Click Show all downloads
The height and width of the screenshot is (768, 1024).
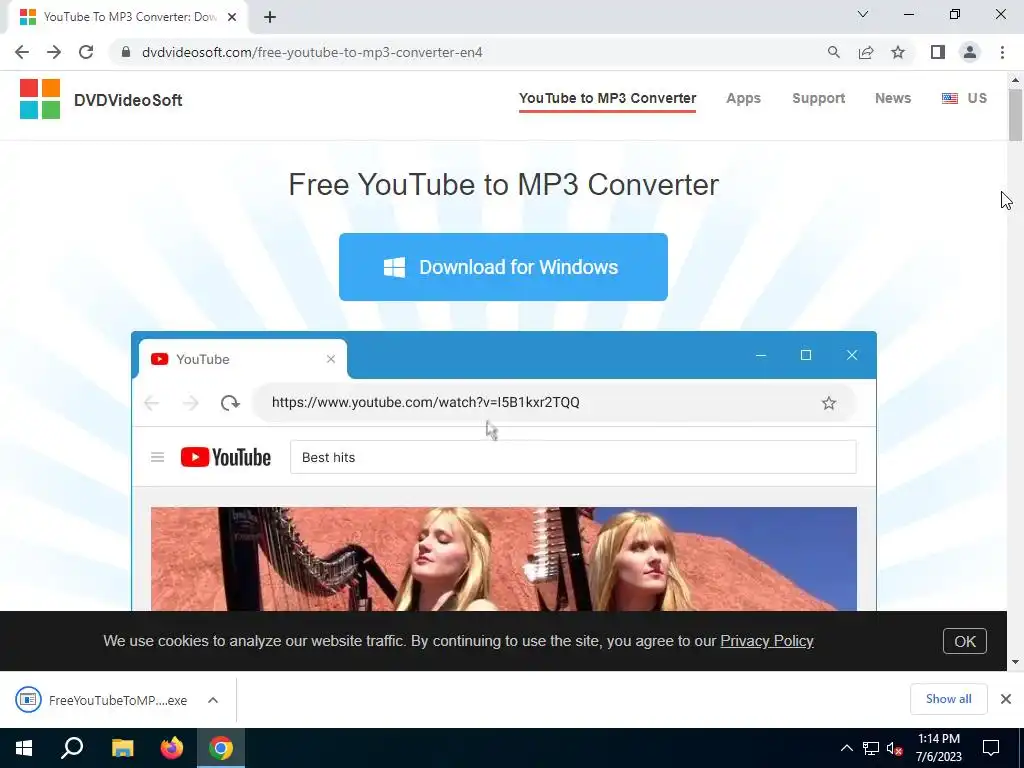948,699
